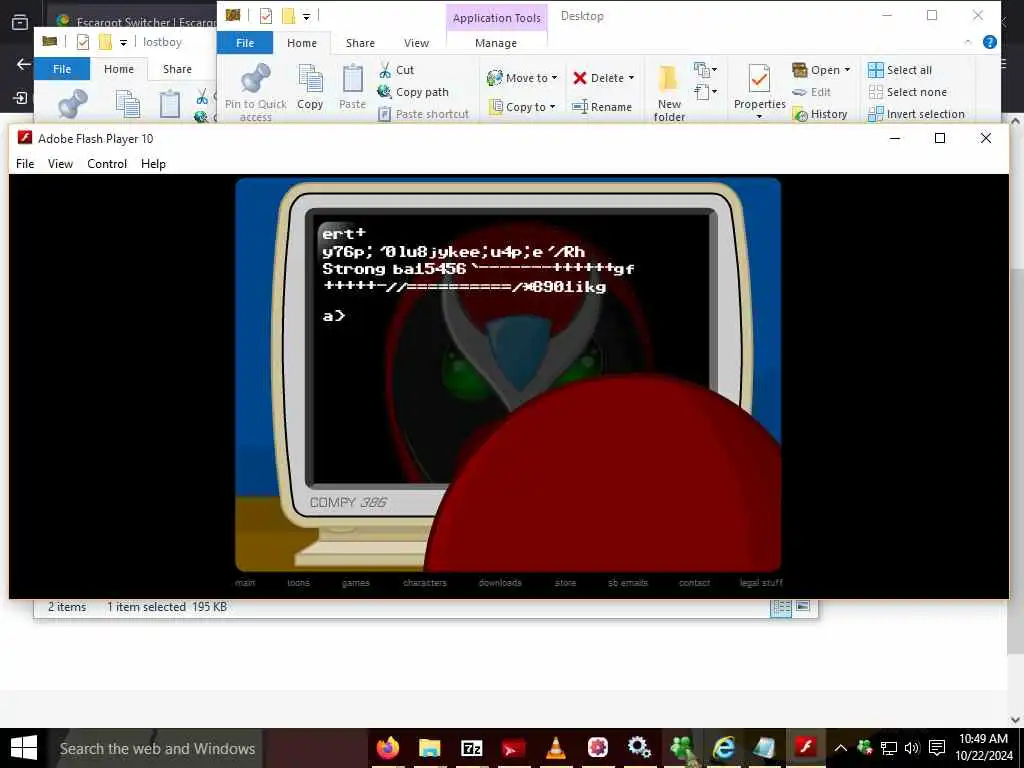Open the File tab in Desktop window

245,43
